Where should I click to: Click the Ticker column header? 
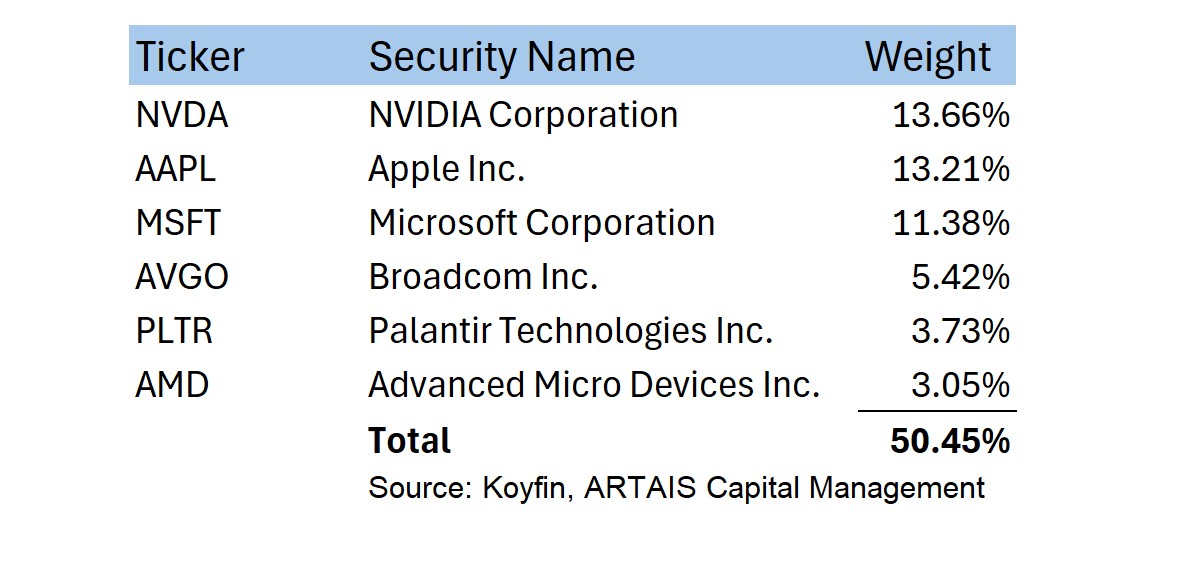point(189,57)
